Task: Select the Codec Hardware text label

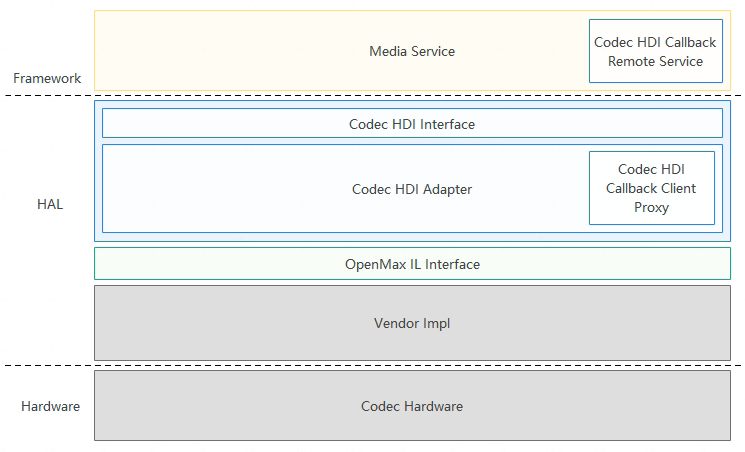Action: pyautogui.click(x=412, y=406)
